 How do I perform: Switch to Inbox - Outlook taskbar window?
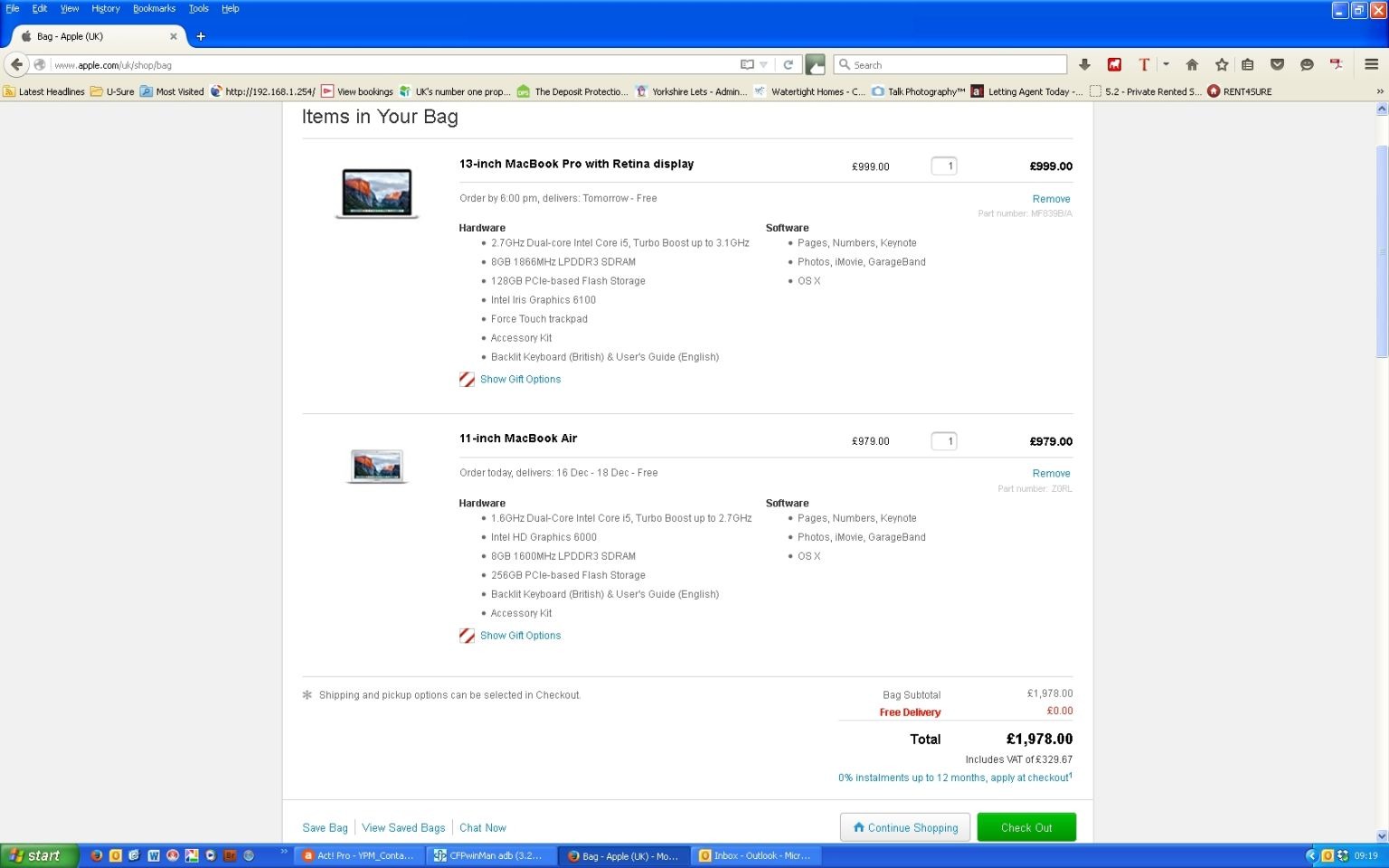[755, 855]
